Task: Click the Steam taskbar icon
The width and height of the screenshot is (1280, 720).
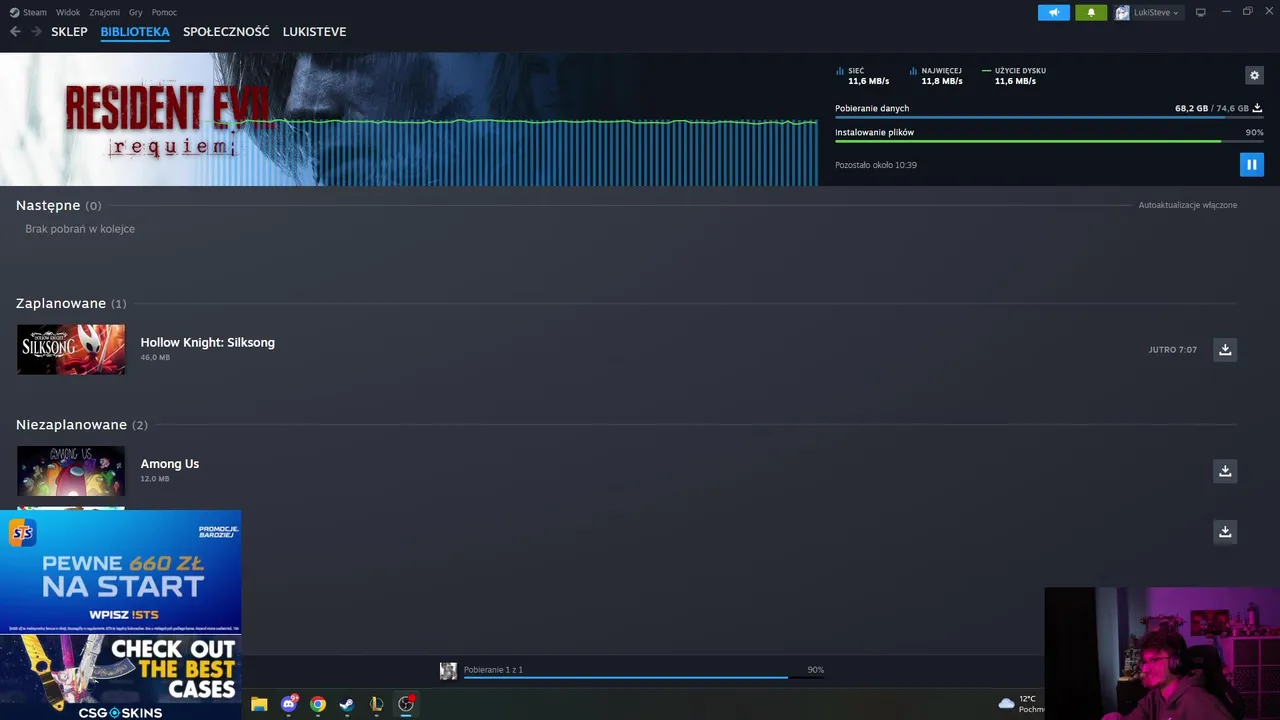Action: (347, 704)
